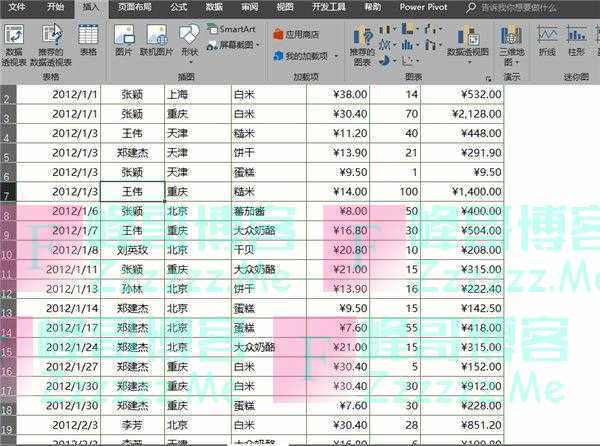
Task: Open the Power Pivot tab
Action: point(422,6)
